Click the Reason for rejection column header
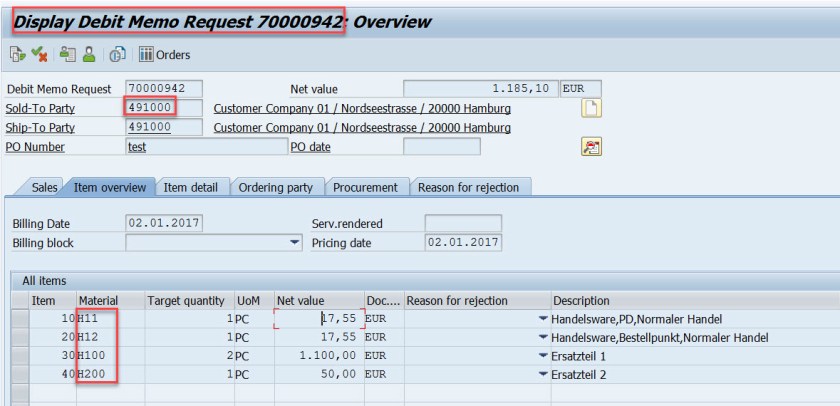The image size is (840, 406). coord(478,300)
